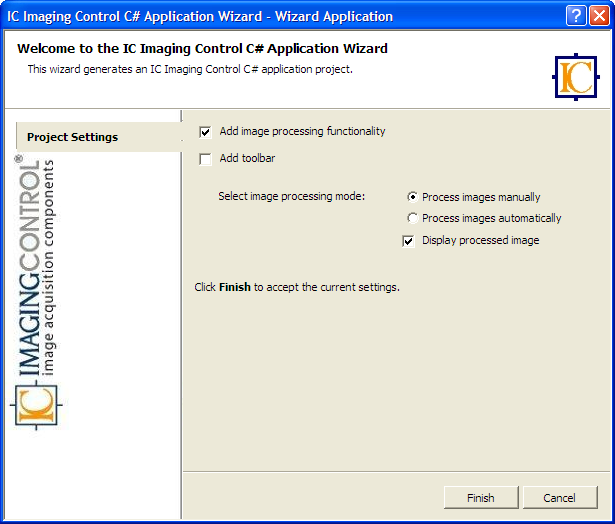Click the IC Imaging Control sidebar logo
615x524 pixels.
tap(36, 292)
